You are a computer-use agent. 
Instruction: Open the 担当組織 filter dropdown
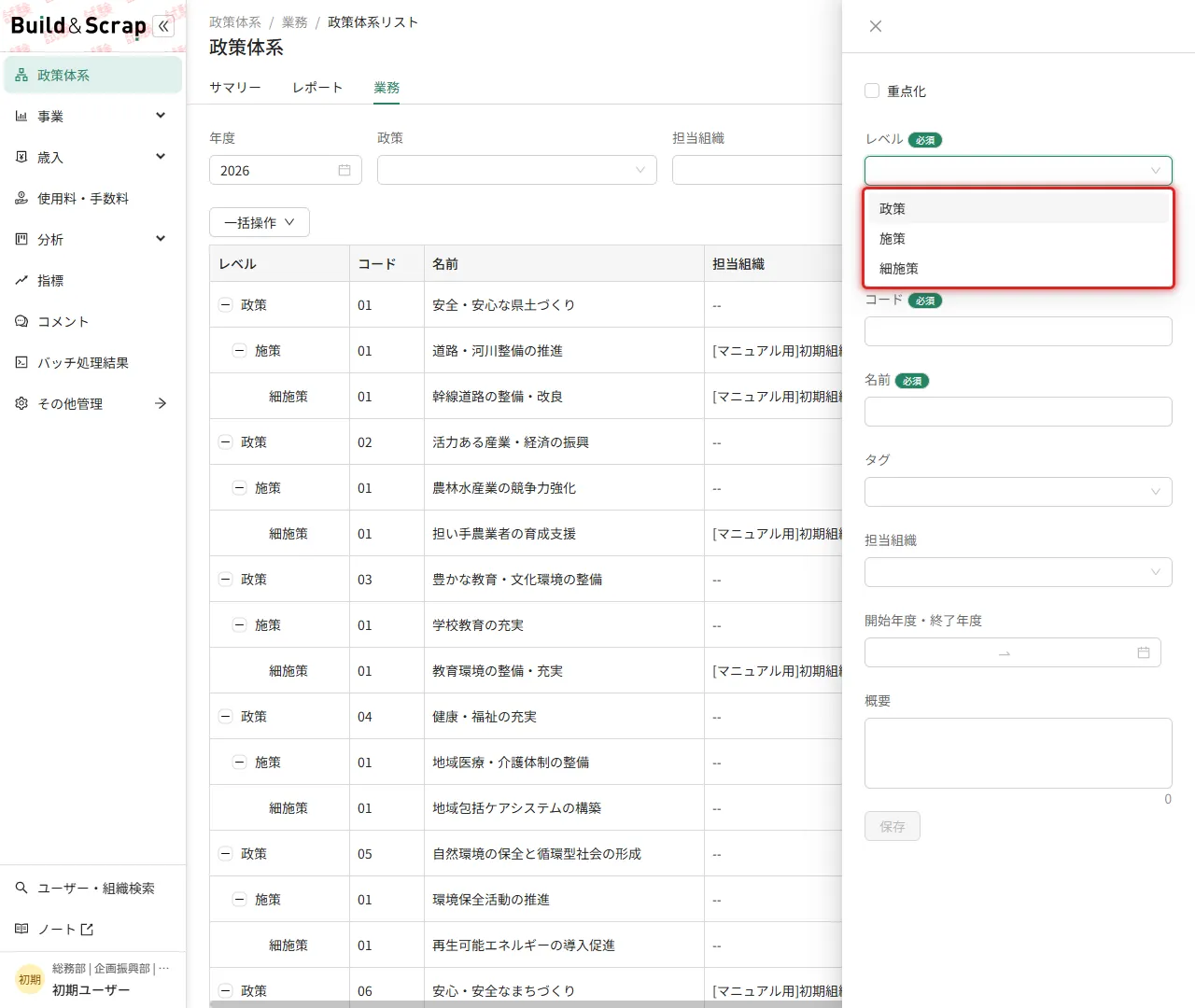(x=757, y=170)
